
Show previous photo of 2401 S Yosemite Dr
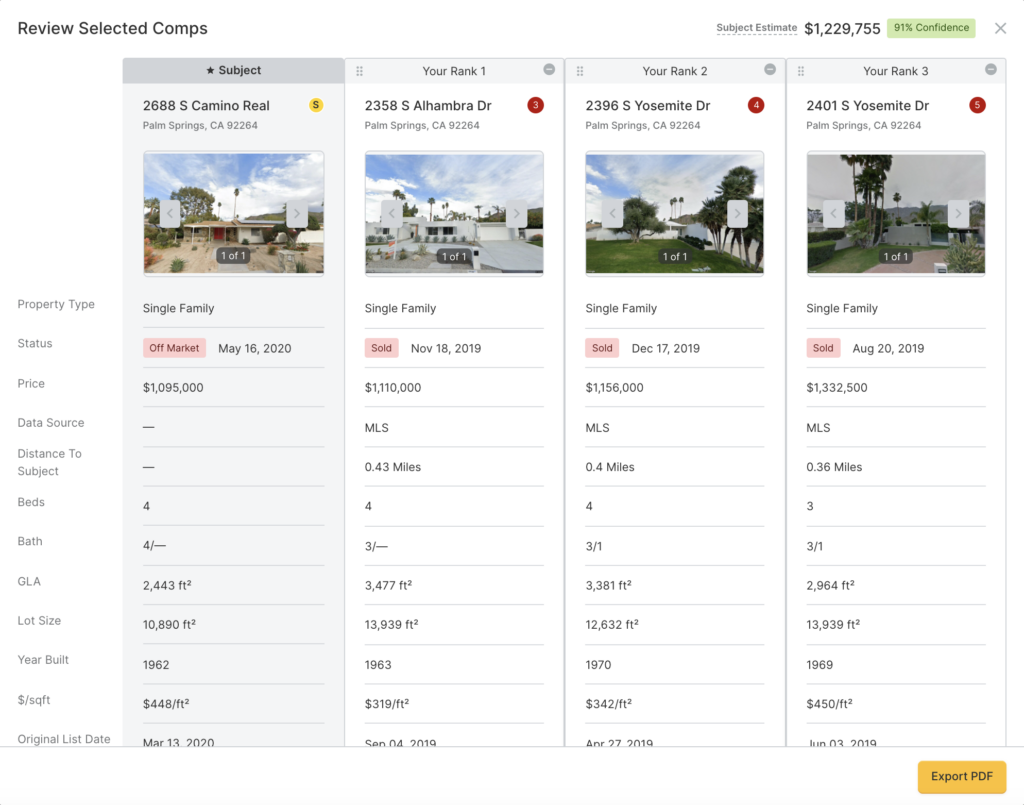pyautogui.click(x=834, y=213)
